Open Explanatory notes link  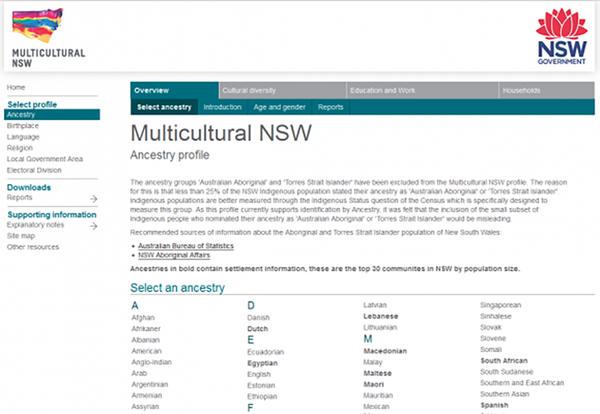35,225
